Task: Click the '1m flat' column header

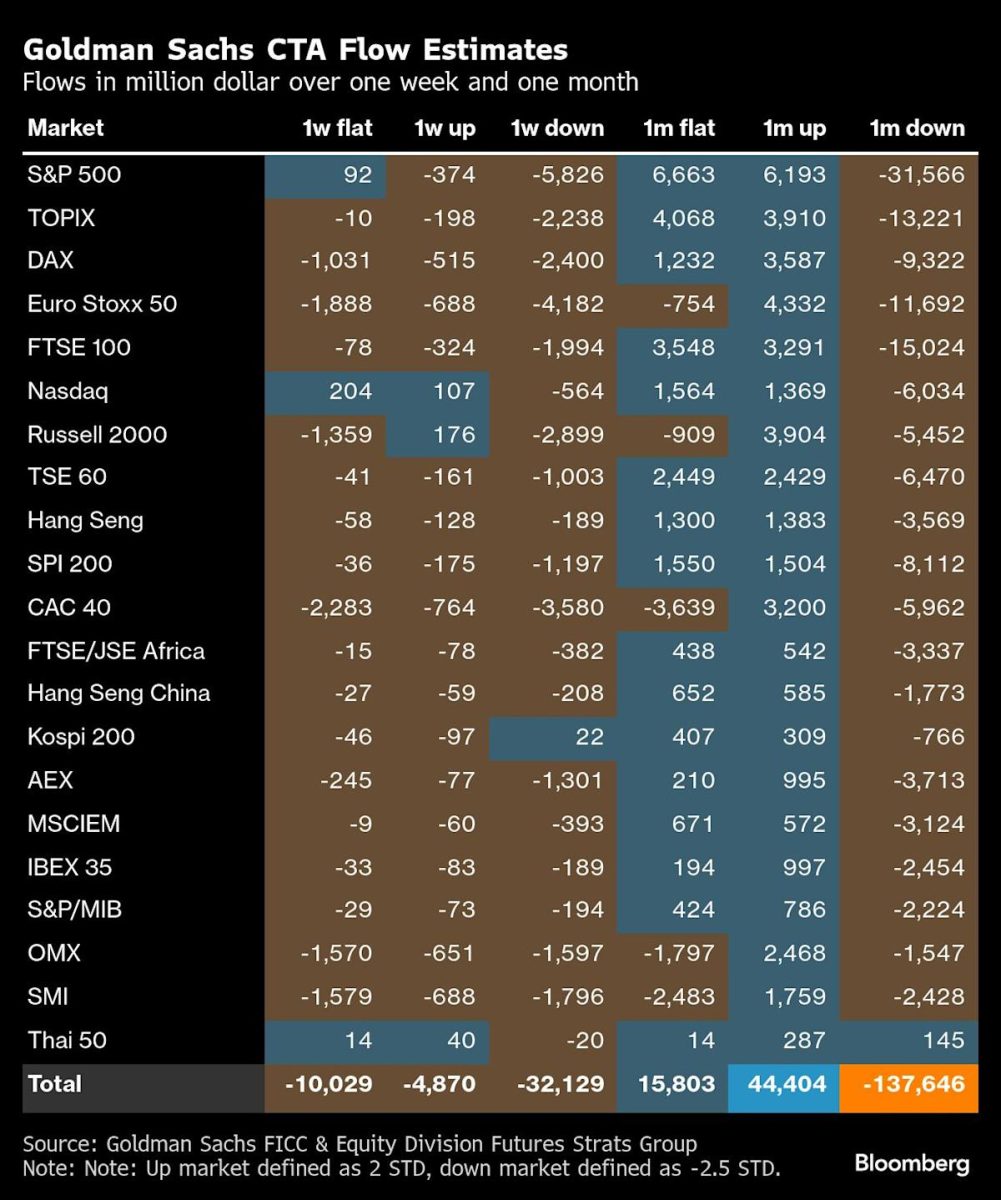Action: [x=679, y=128]
